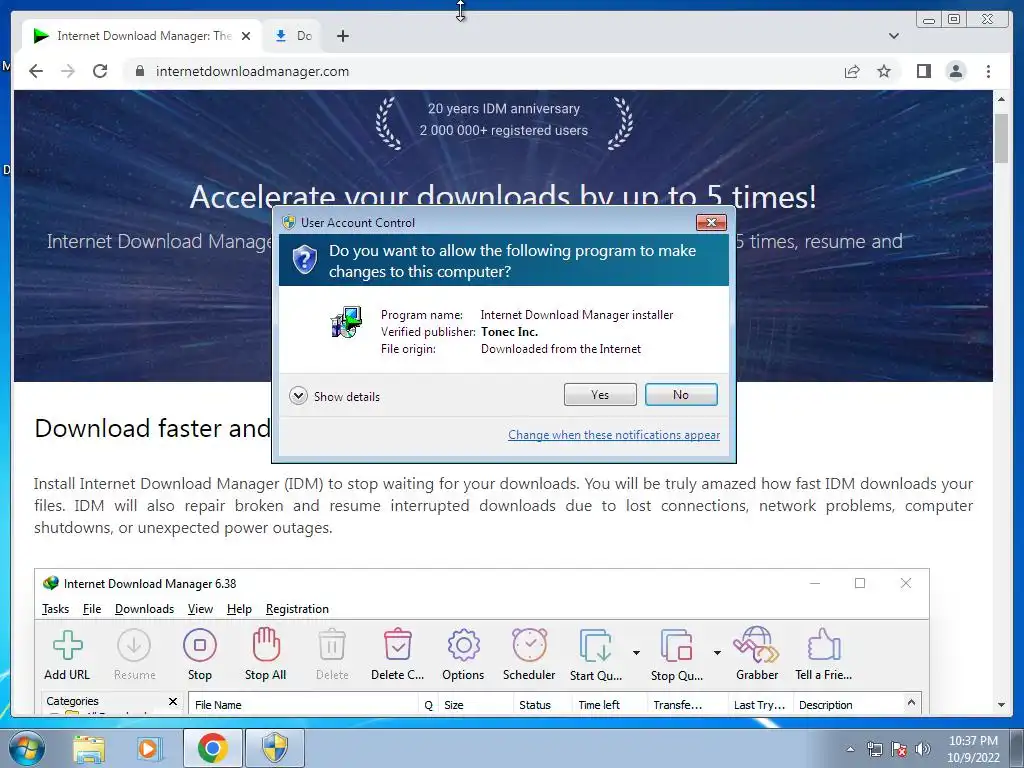Reload the current page
The width and height of the screenshot is (1024, 768).
pos(100,71)
